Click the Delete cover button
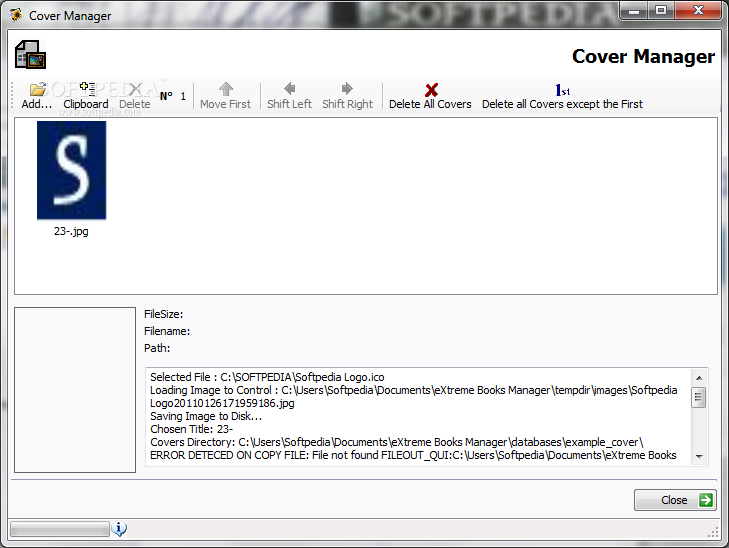The image size is (729, 548). click(x=135, y=96)
